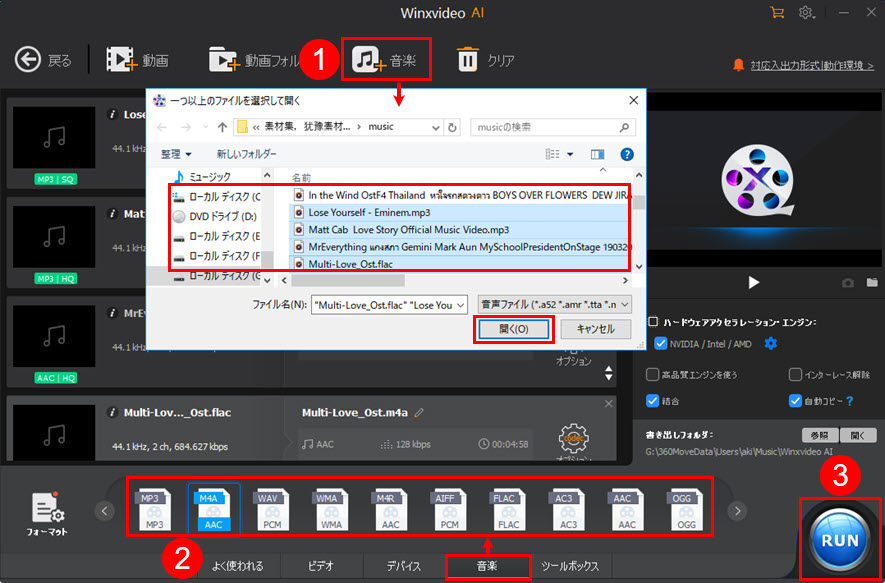Open the settings gear in the title bar
Viewport: 885px width, 583px height.
pos(806,12)
